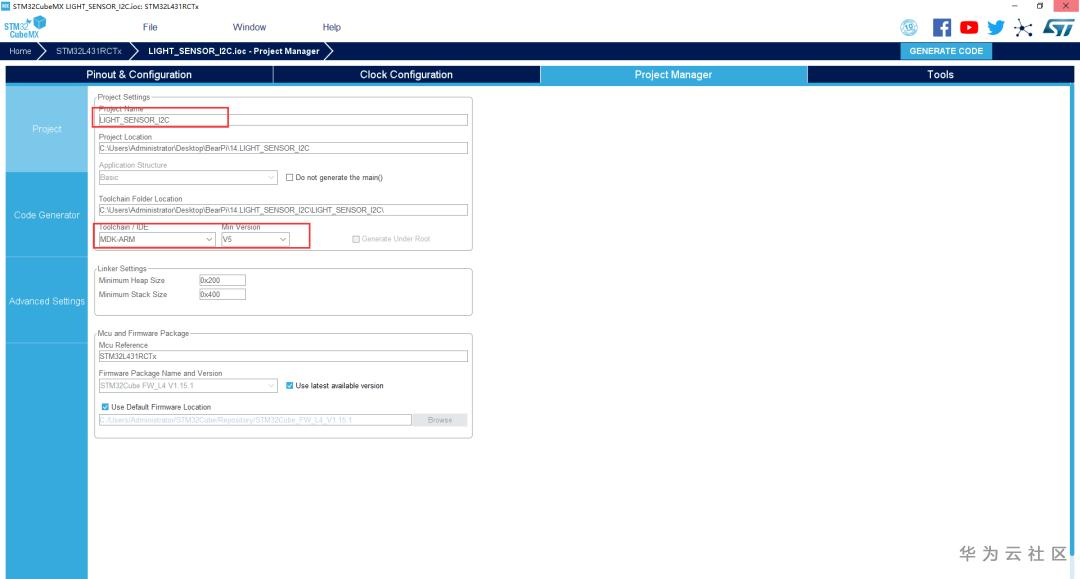The width and height of the screenshot is (1080, 579).
Task: Open the Facebook icon
Action: tap(942, 28)
